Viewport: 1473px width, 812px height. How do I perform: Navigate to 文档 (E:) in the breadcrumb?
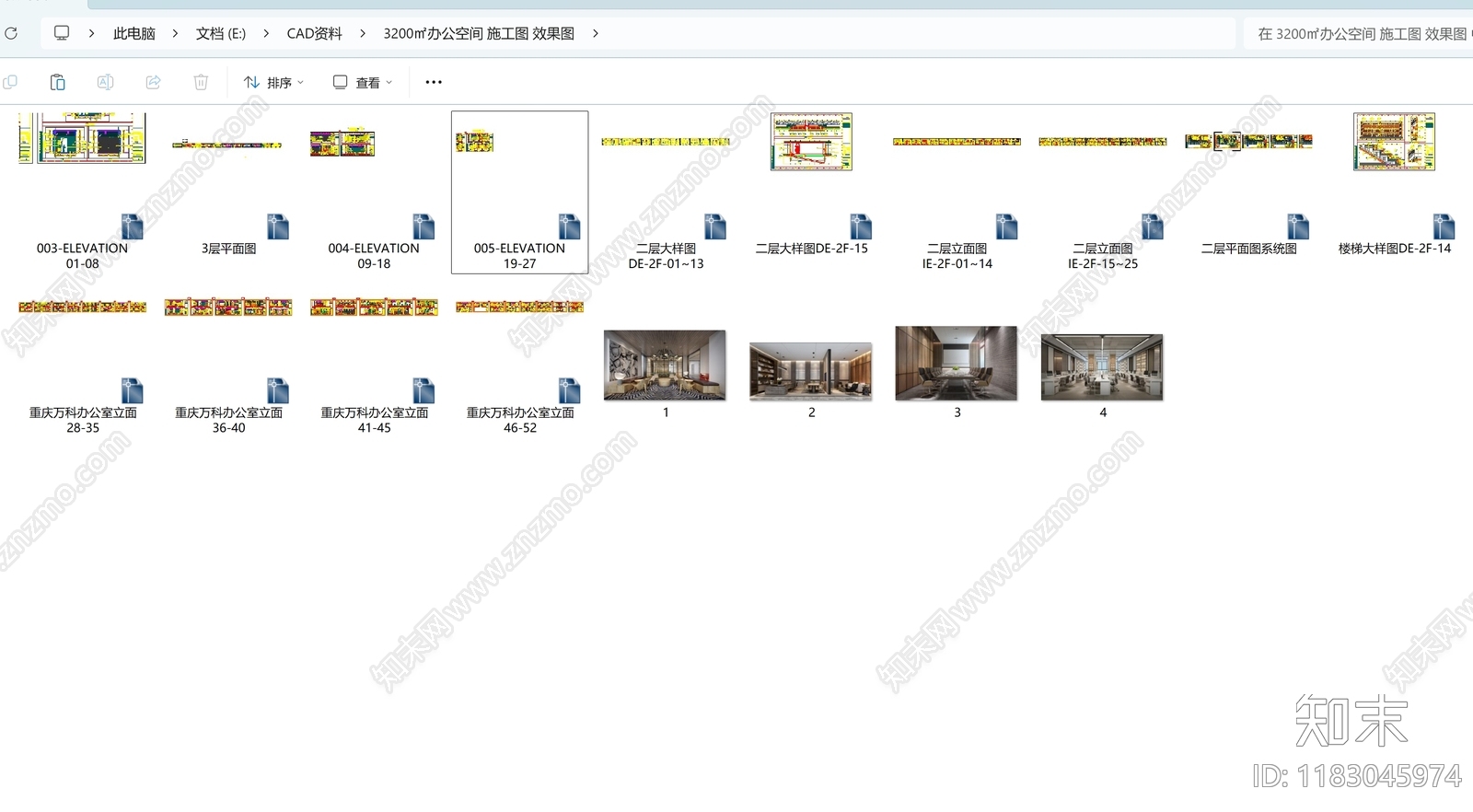[221, 33]
